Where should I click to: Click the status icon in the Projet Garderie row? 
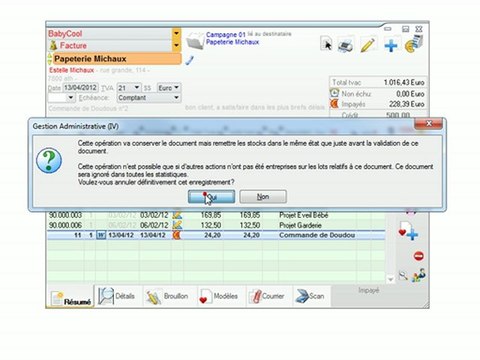point(177,225)
